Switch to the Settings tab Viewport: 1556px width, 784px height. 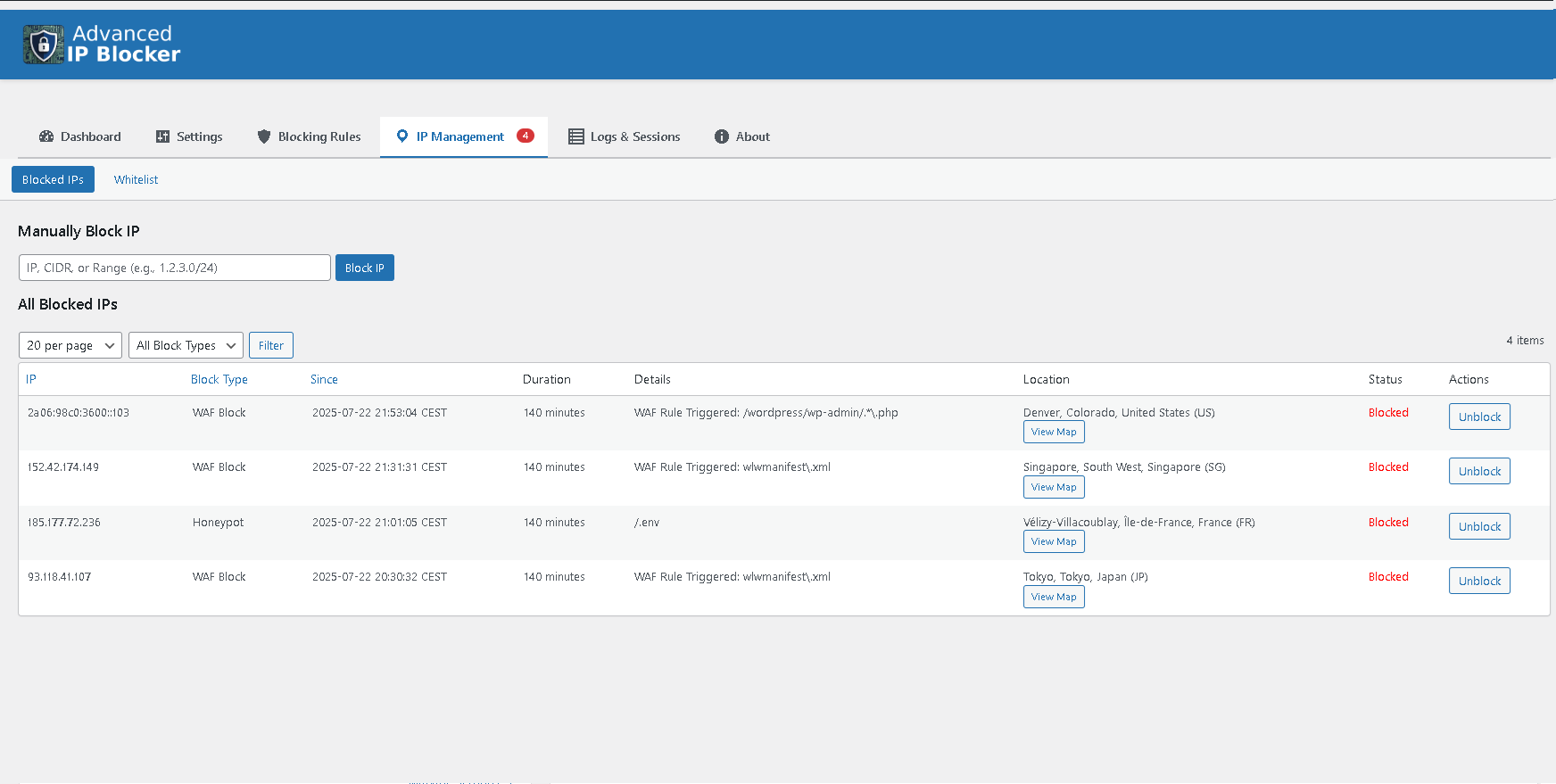(189, 136)
